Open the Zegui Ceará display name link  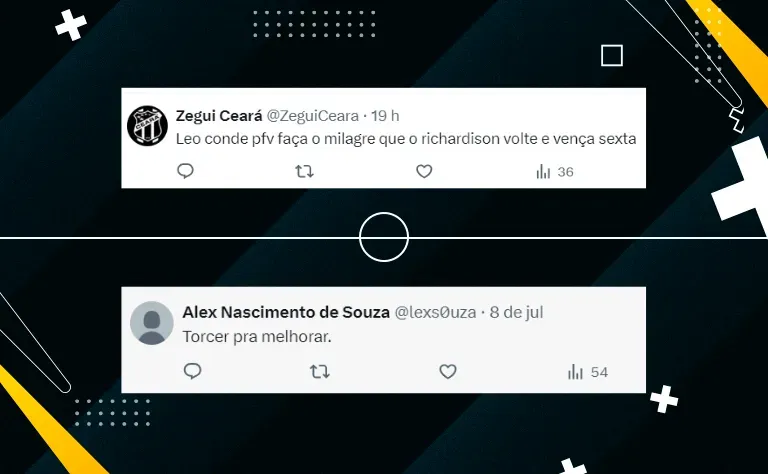pyautogui.click(x=219, y=116)
